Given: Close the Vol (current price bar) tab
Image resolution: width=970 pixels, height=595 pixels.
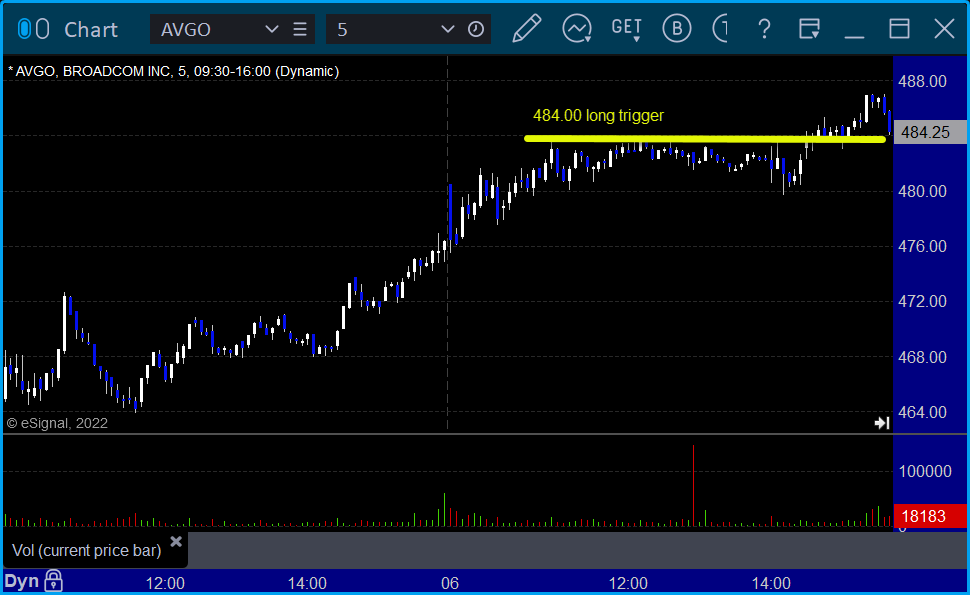Looking at the screenshot, I should tap(176, 542).
